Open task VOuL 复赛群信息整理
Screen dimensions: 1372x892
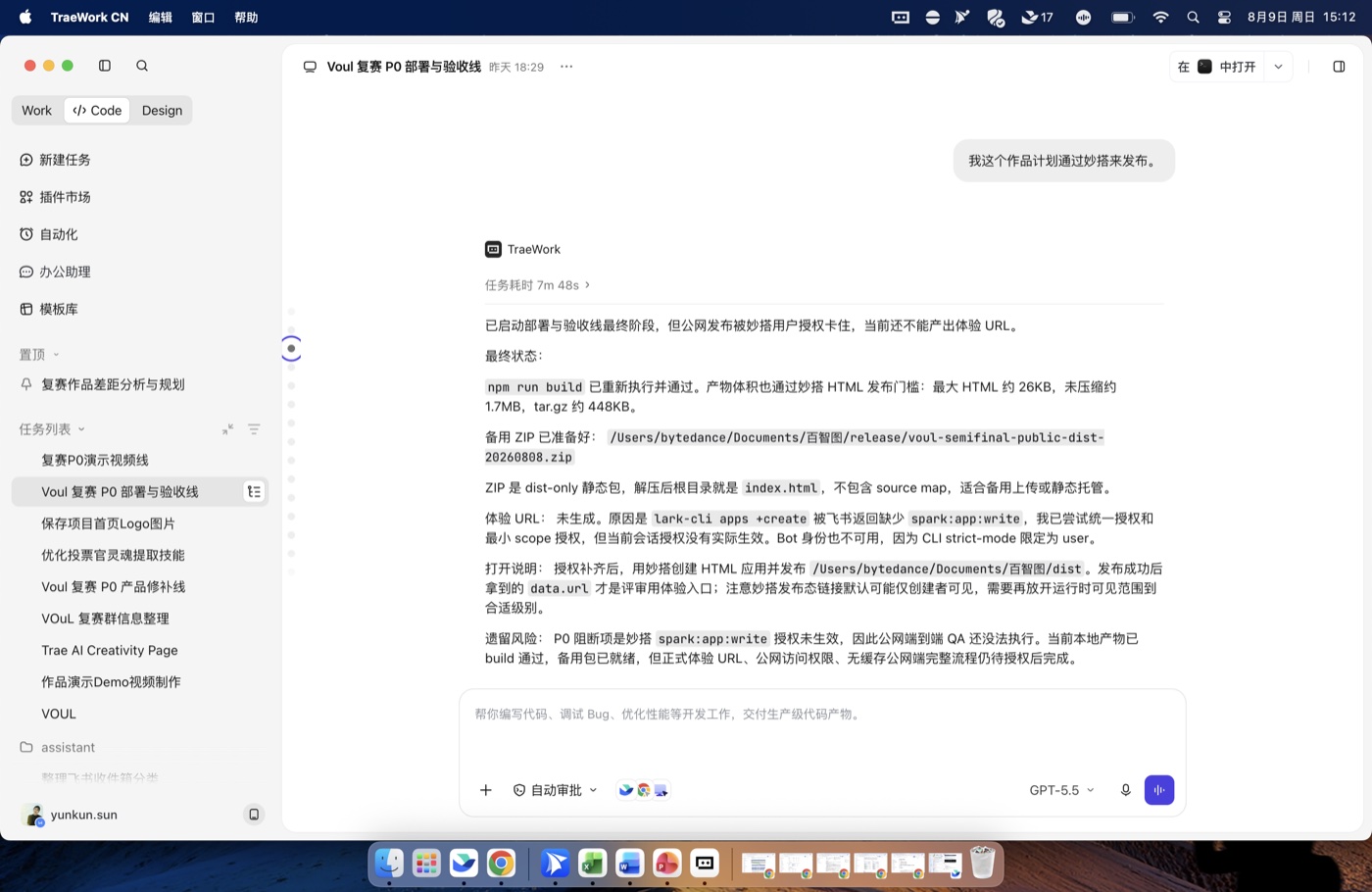coord(105,619)
